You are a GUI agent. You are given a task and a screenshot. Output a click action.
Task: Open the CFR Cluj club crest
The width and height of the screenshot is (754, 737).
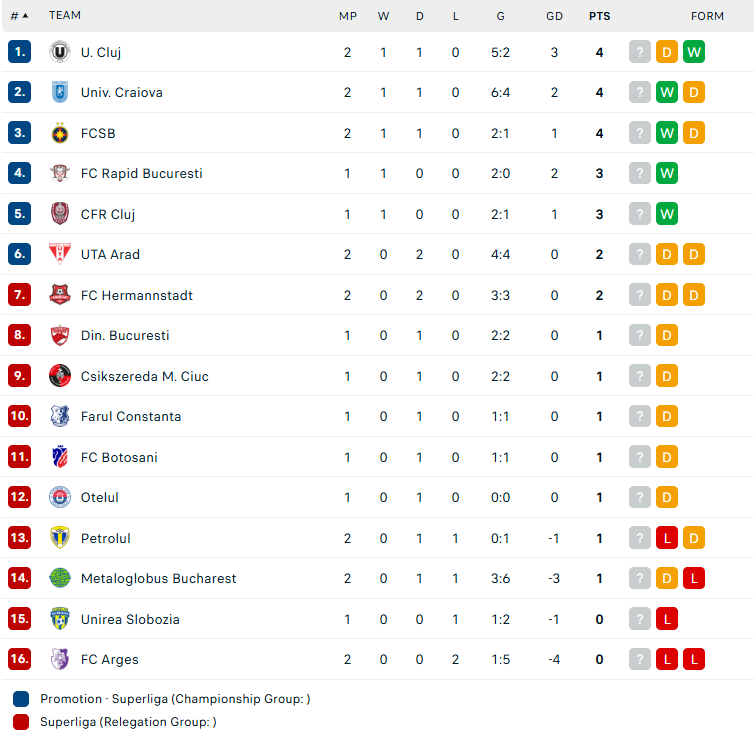[x=60, y=214]
